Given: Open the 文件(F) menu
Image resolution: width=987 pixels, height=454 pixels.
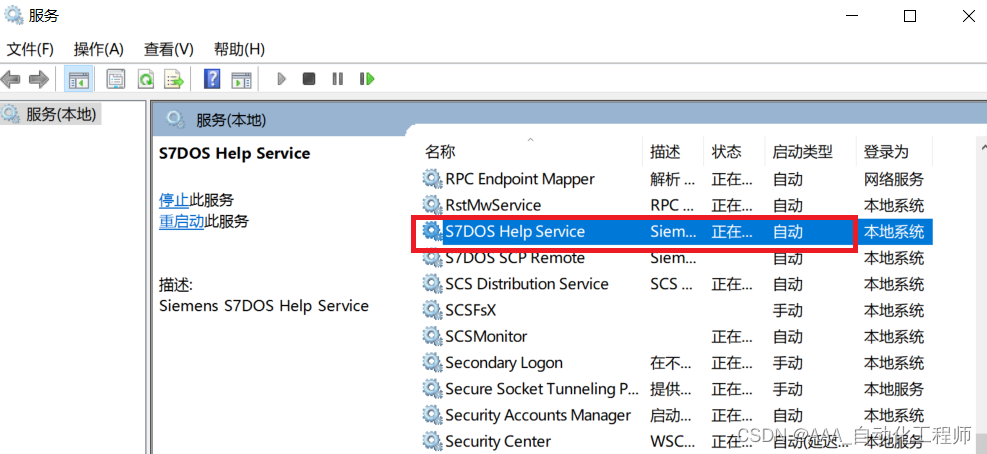Looking at the screenshot, I should pyautogui.click(x=30, y=49).
